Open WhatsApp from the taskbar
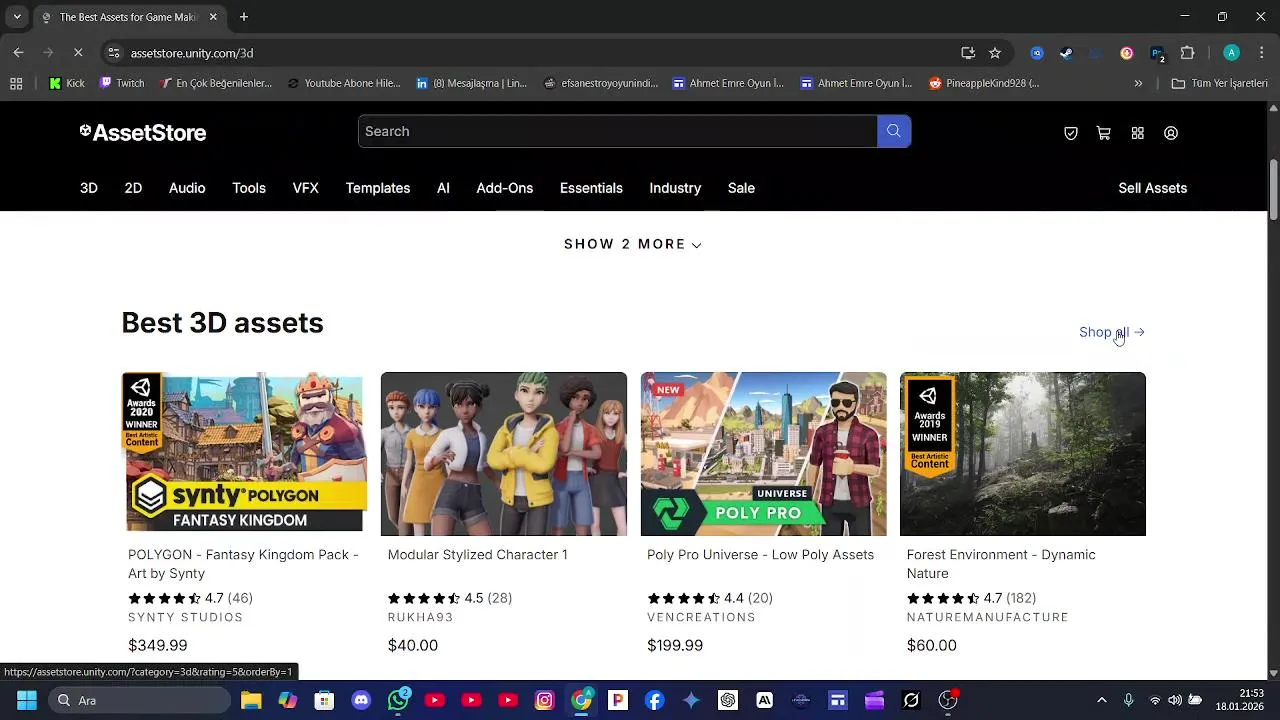 tap(398, 700)
